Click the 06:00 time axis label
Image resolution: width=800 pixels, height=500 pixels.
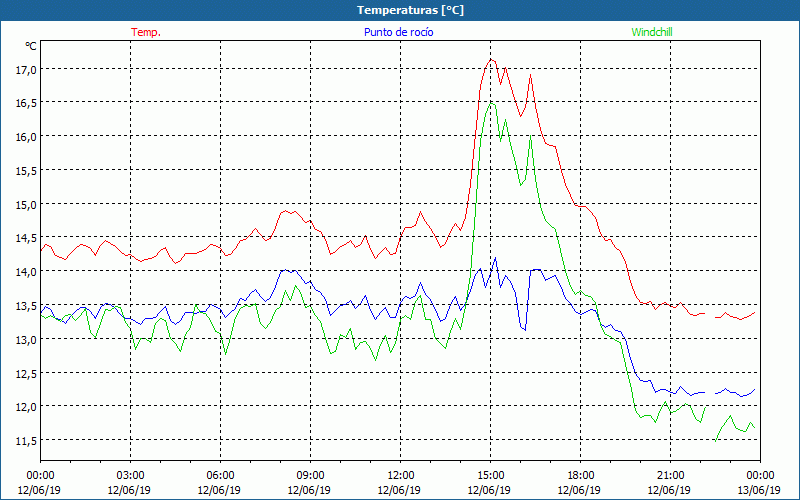point(220,476)
